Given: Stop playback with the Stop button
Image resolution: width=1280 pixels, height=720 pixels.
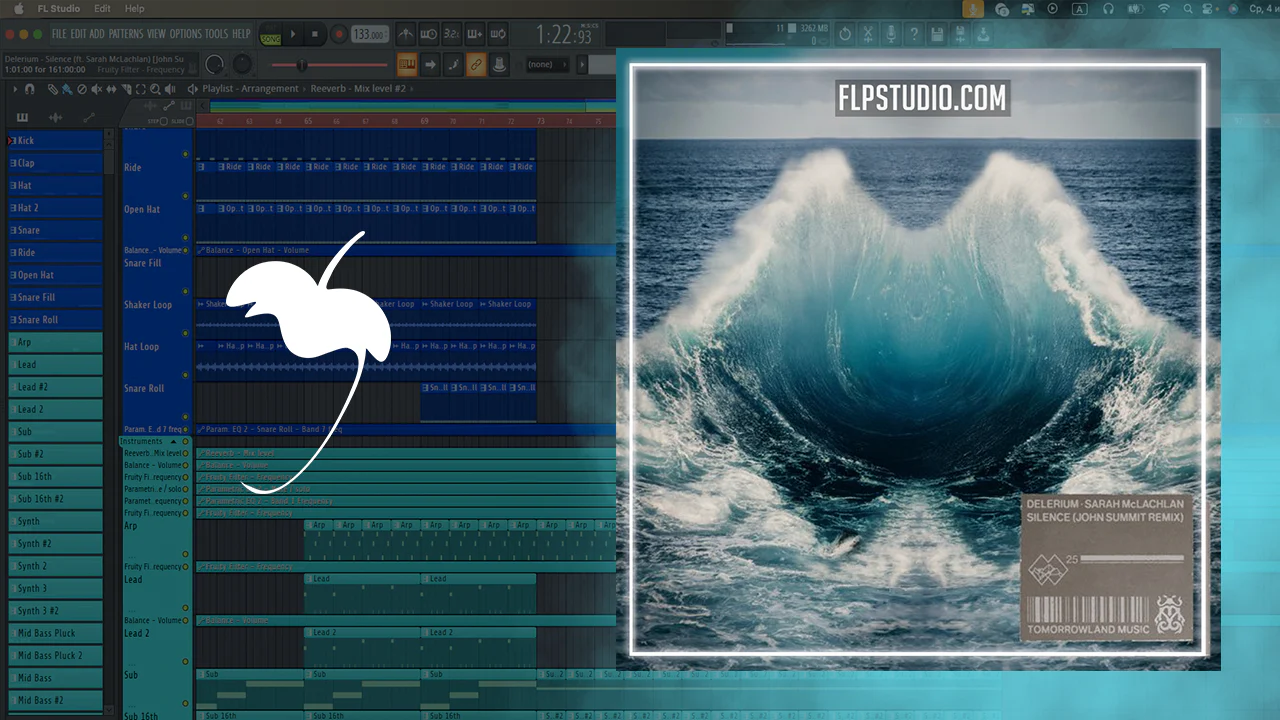Looking at the screenshot, I should click(x=315, y=34).
